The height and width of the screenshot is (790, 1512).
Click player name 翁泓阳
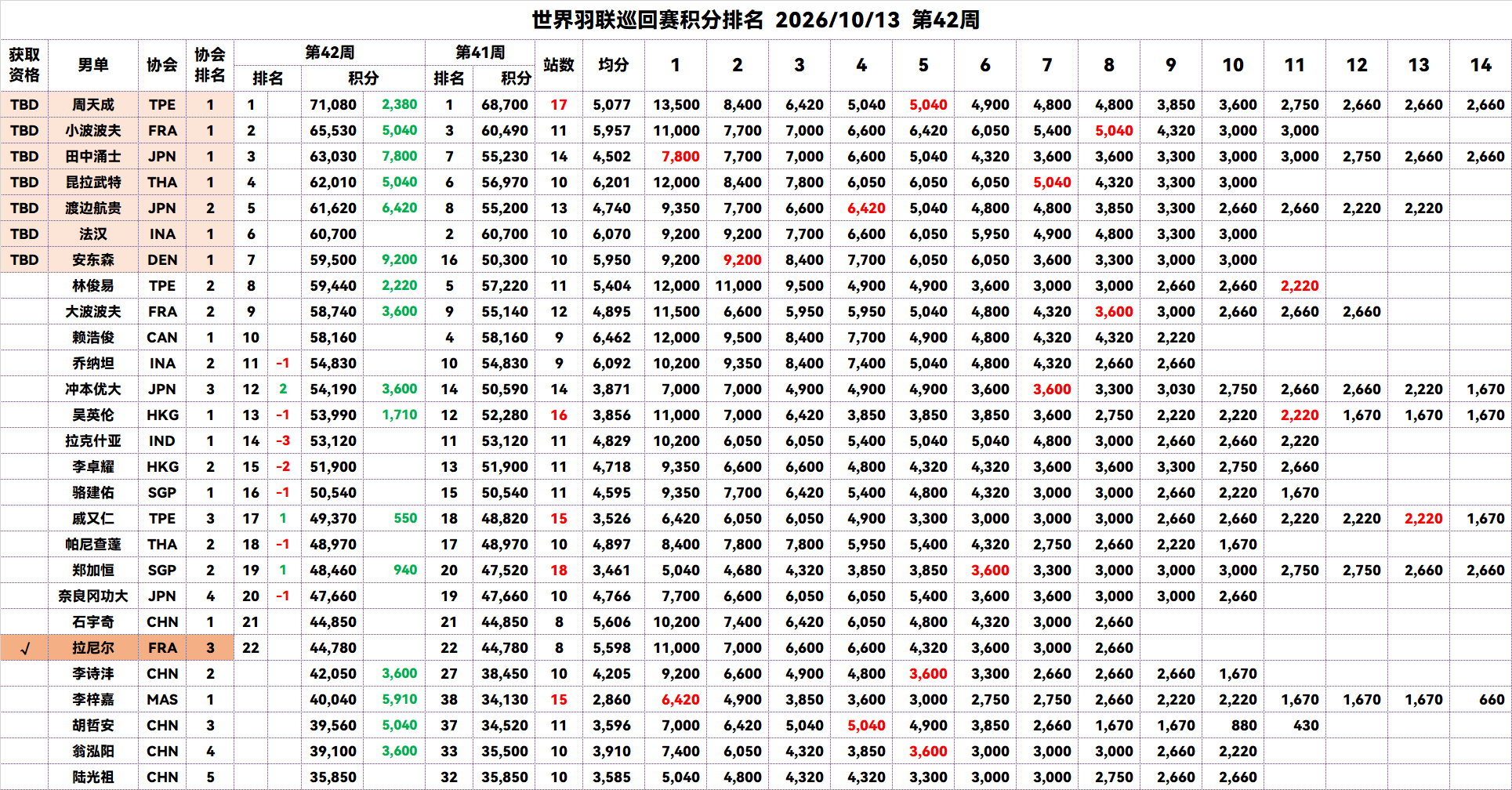(x=93, y=751)
